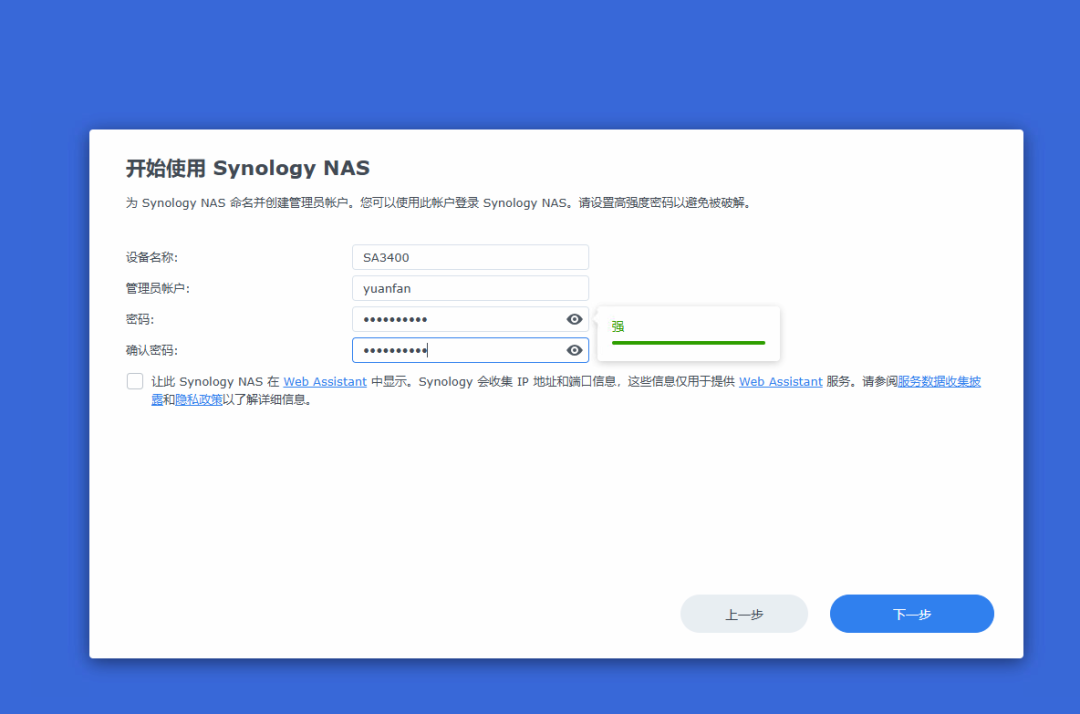Click the device name field SA3400
This screenshot has height=714, width=1080.
[470, 258]
